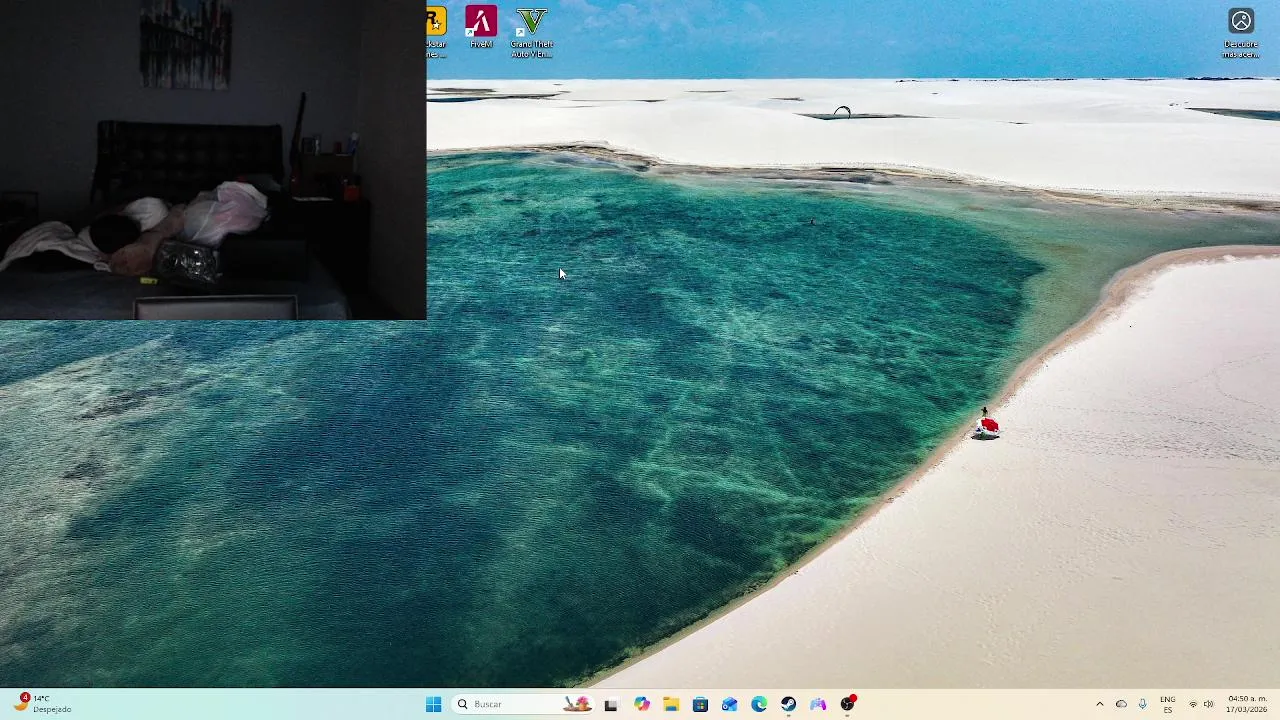
Task: Open the volume speaker tray icon
Action: [x=1208, y=704]
